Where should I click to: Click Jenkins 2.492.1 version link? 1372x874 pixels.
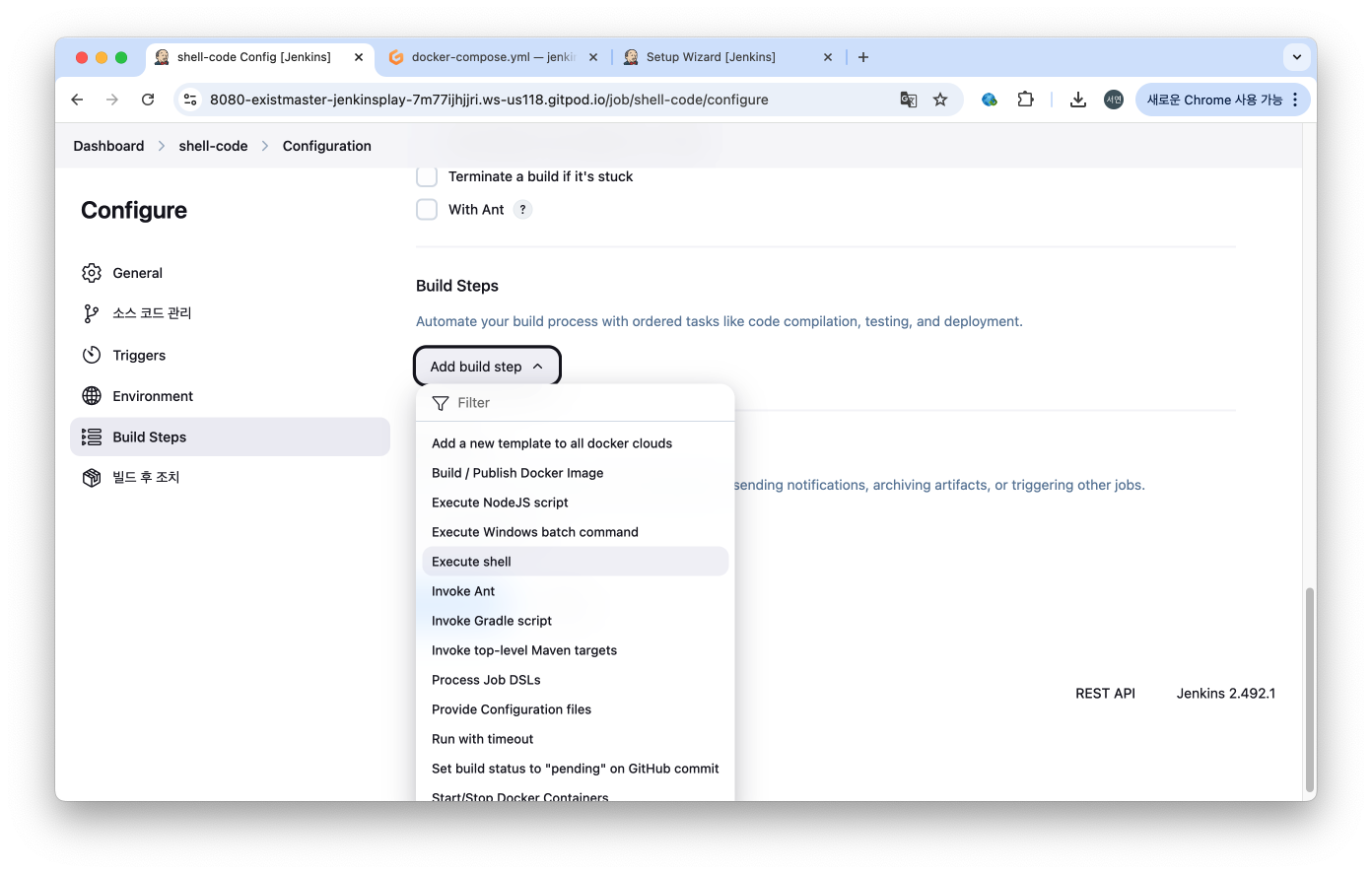1225,694
